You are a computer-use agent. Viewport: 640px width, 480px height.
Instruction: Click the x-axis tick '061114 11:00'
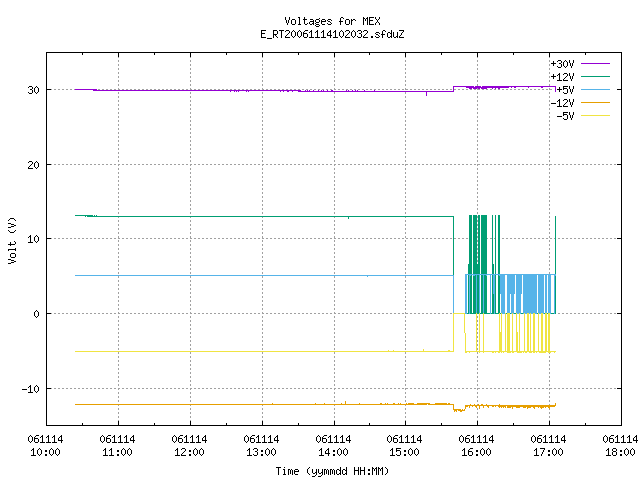(x=118, y=446)
